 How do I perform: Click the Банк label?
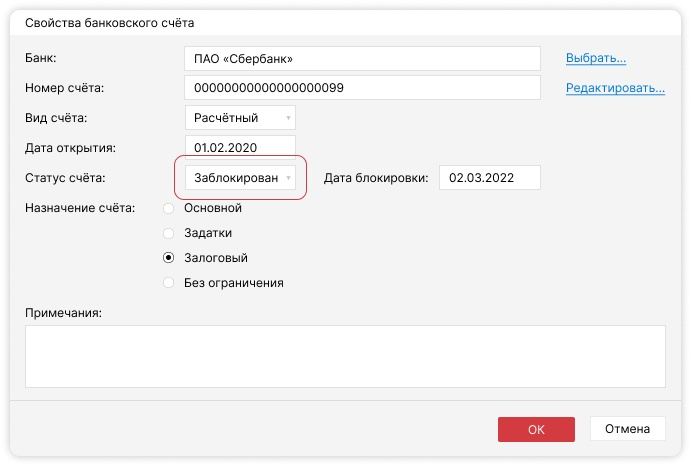(41, 58)
